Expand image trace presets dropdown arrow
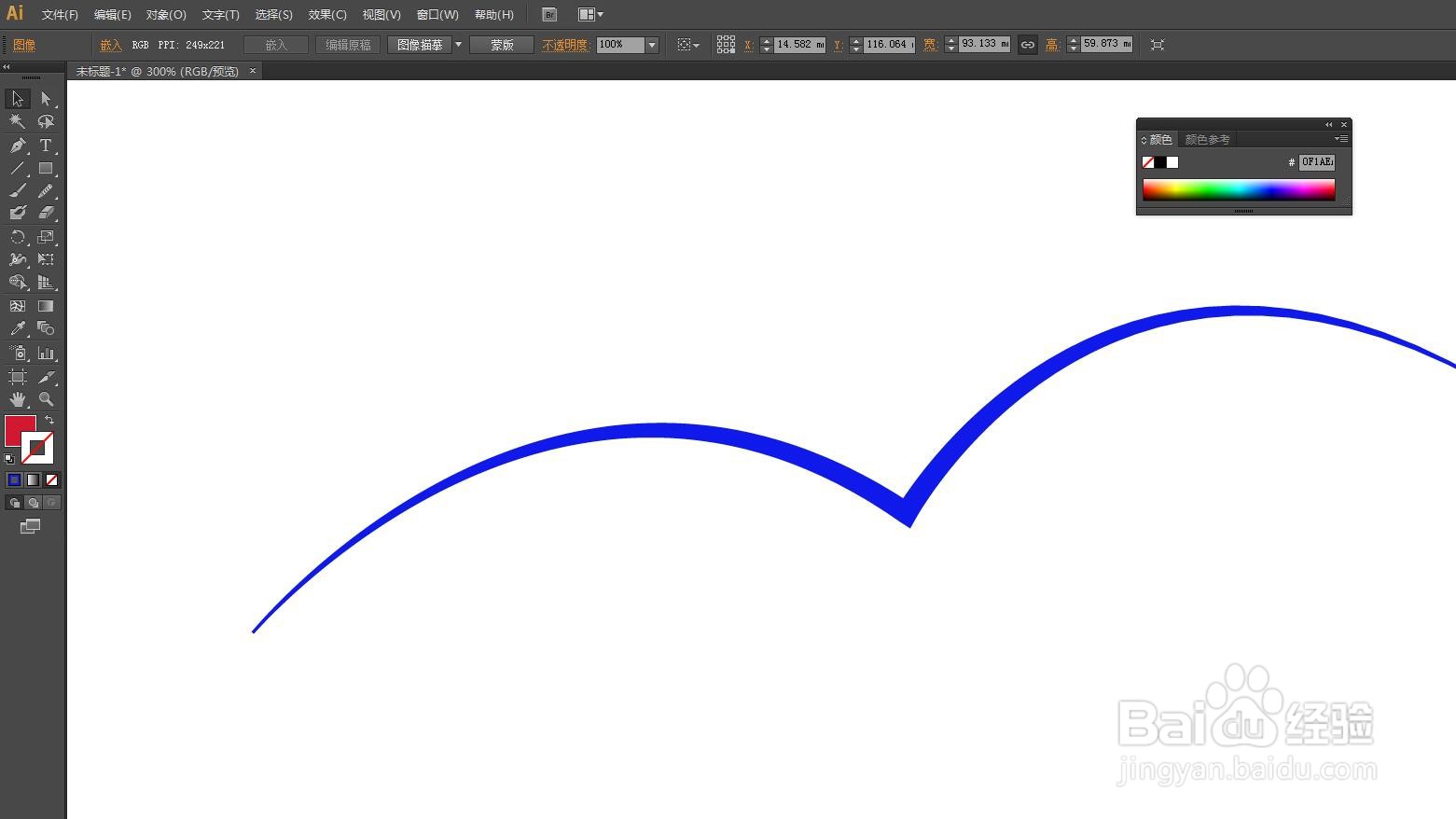The height and width of the screenshot is (819, 1456). click(x=458, y=45)
